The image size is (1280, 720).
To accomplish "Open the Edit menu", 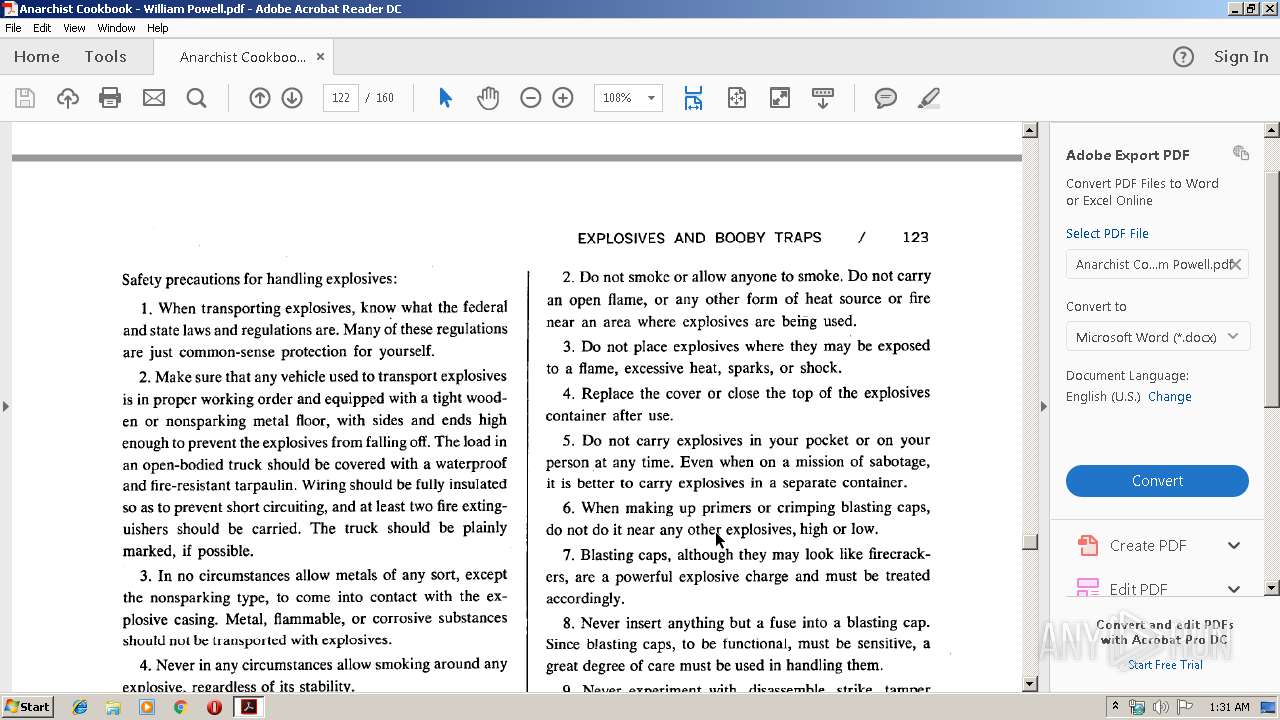I will coord(42,28).
